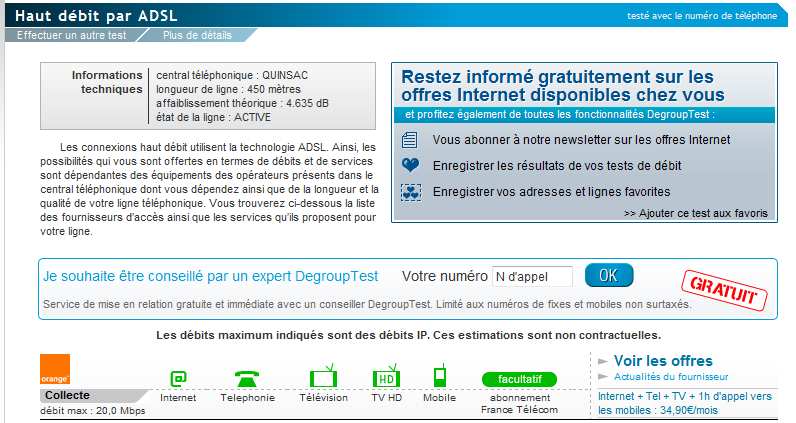The height and width of the screenshot is (423, 796).
Task: Click the green facultatif badge
Action: 519,379
